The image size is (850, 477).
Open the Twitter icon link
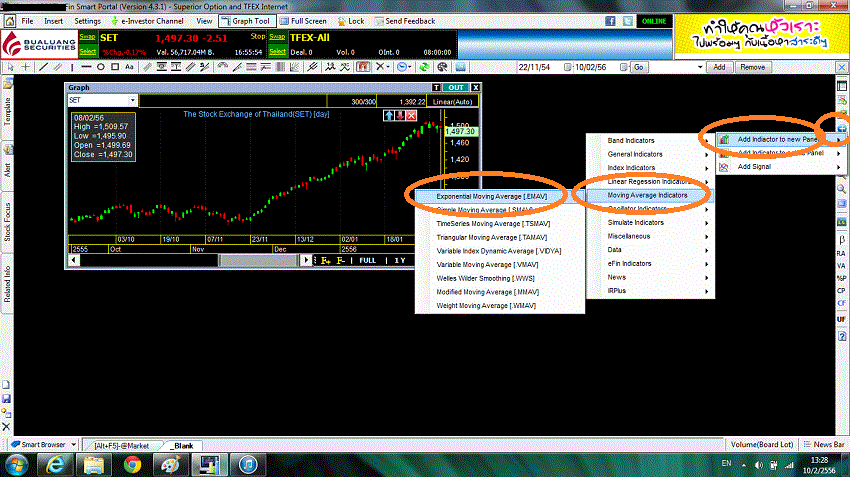pyautogui.click(x=628, y=21)
